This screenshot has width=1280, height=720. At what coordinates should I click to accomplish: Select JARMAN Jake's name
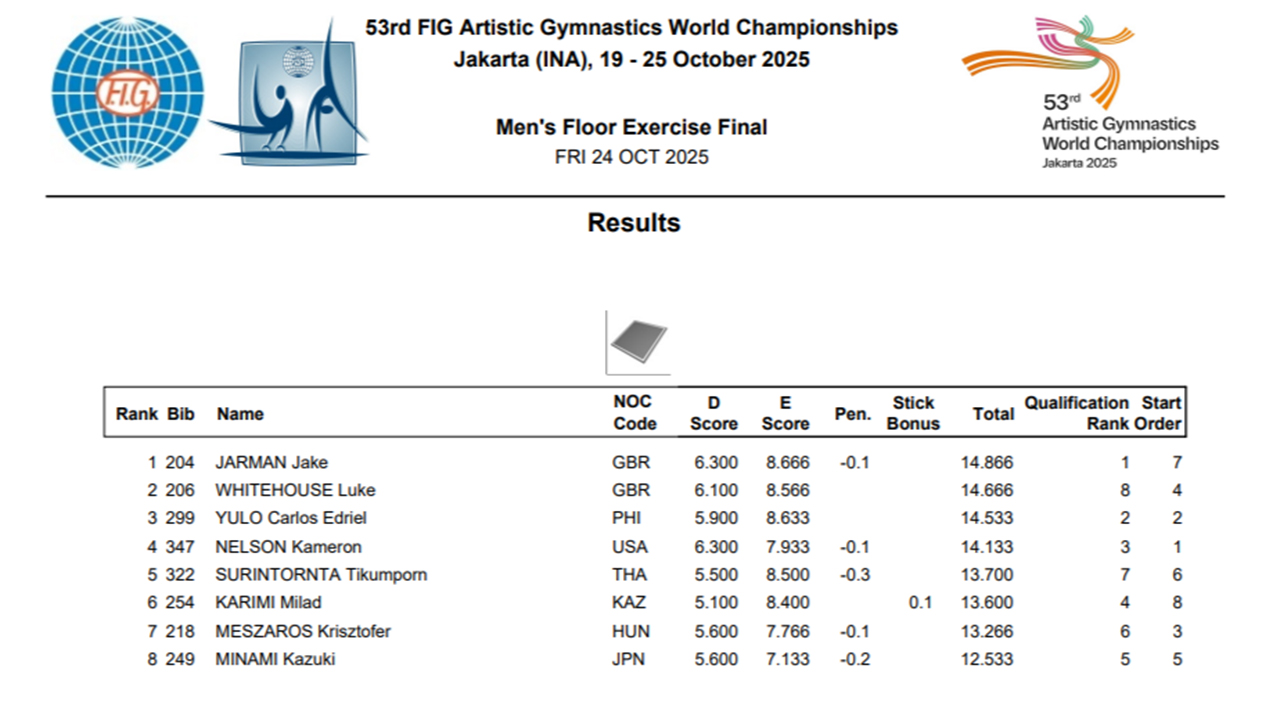[271, 463]
